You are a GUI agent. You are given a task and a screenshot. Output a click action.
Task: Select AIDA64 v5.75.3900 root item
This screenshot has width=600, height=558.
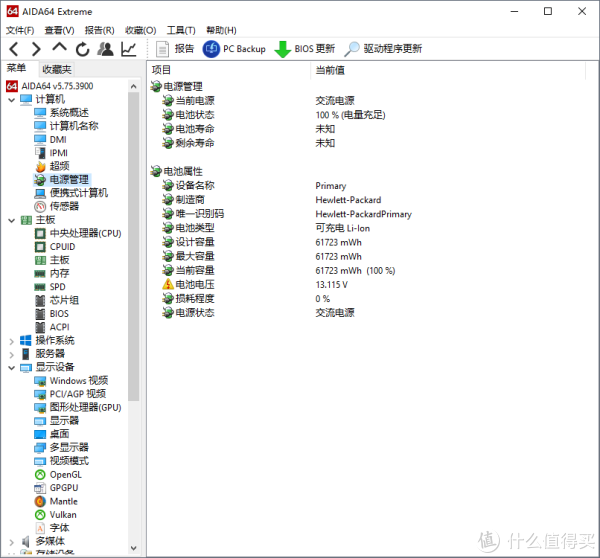50,86
